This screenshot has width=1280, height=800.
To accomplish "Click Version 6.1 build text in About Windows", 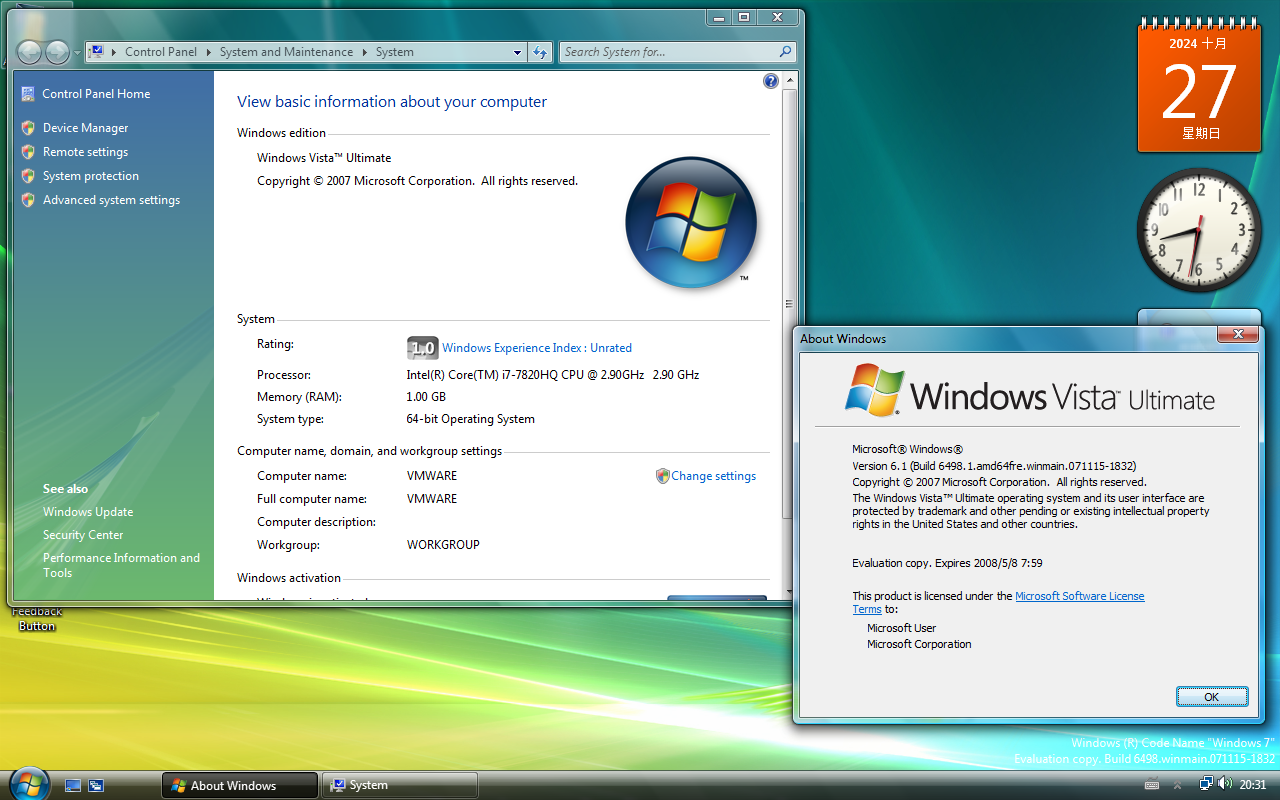I will 994,466.
